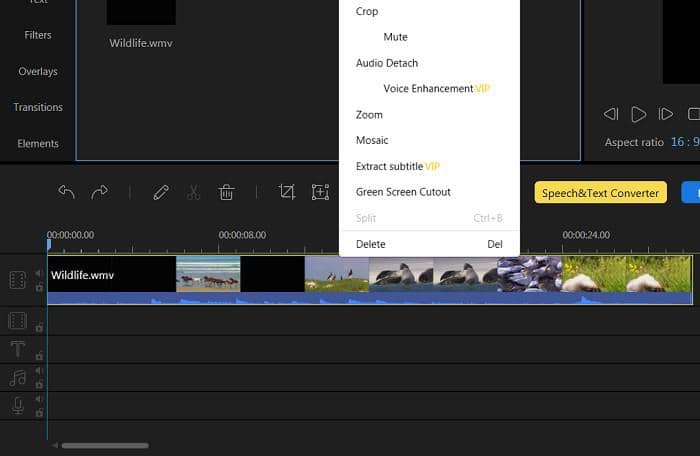Click the scrollbar left arrow

(x=54, y=445)
